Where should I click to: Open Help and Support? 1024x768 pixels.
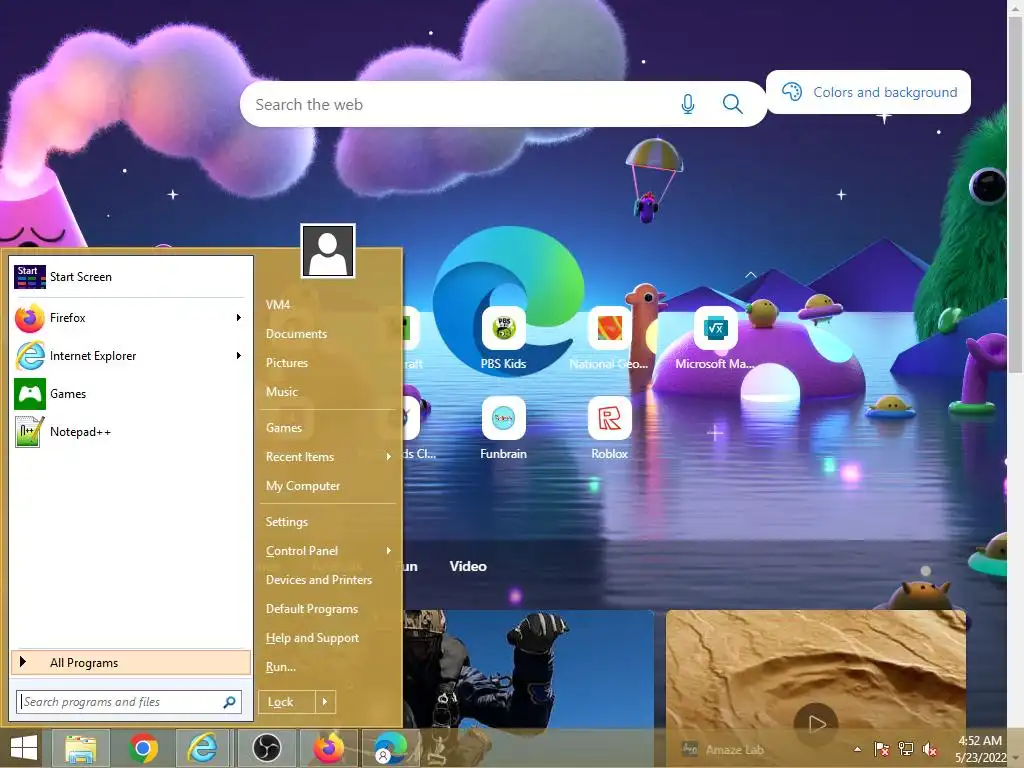coord(312,638)
